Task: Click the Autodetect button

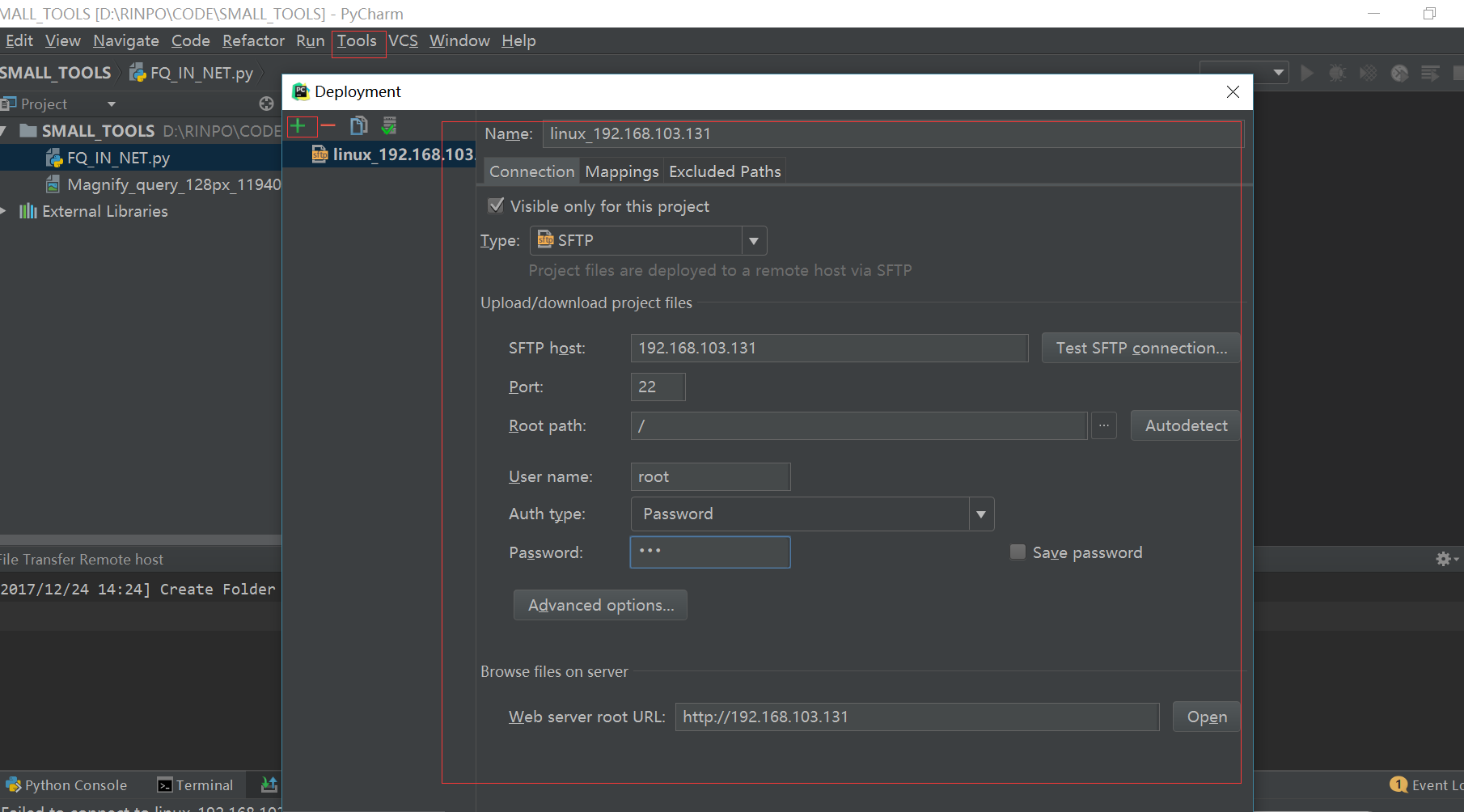Action: coord(1185,425)
